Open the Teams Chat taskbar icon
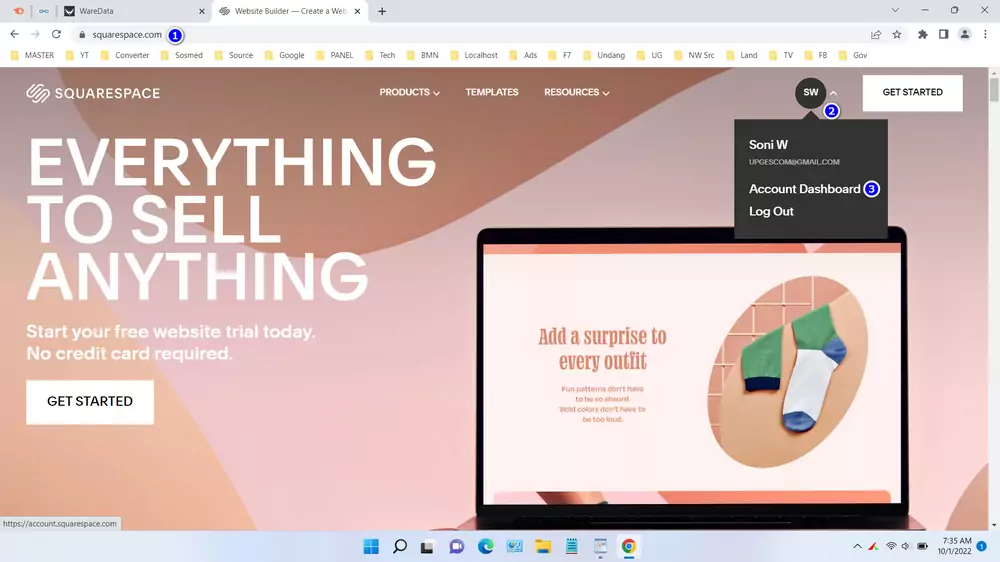The width and height of the screenshot is (1000, 562). pos(457,546)
